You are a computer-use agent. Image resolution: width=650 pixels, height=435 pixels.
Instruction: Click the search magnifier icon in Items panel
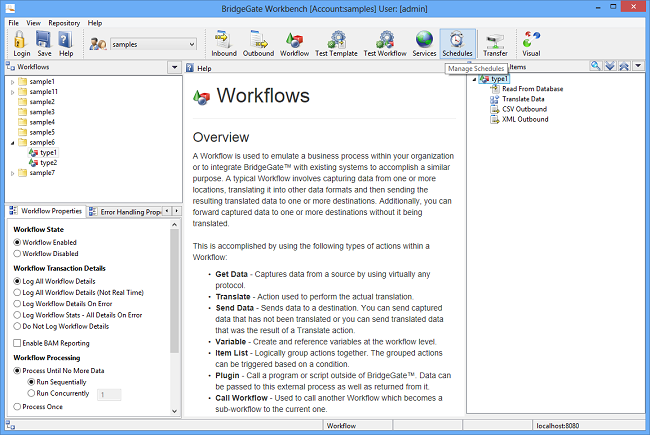pos(596,66)
